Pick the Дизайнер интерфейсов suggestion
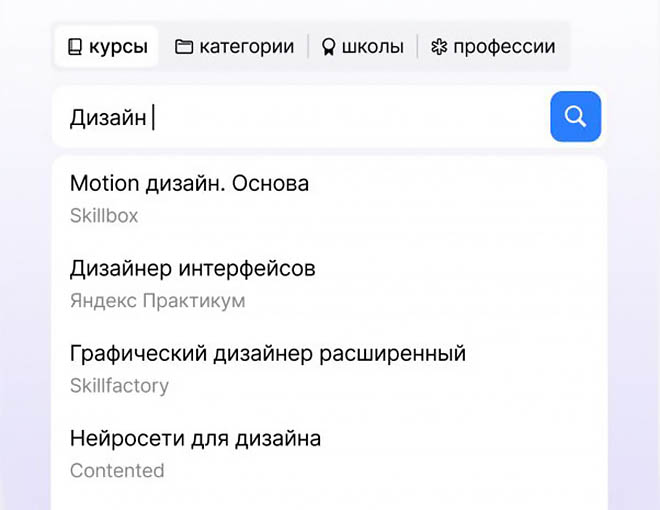The height and width of the screenshot is (510, 660). tap(193, 269)
